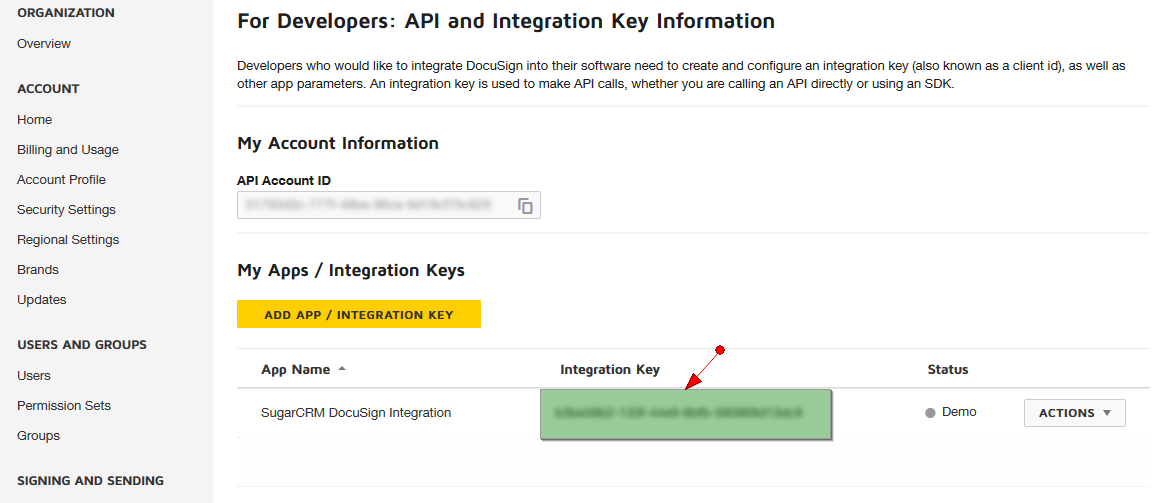Open Updates page
The width and height of the screenshot is (1169, 503).
point(42,300)
